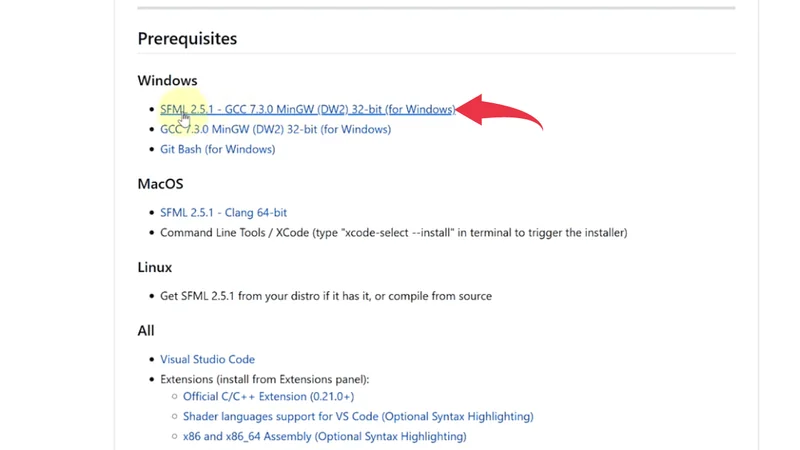This screenshot has width=800, height=450.
Task: Click the GCC 7.3.0 MinGW (DW2) 32-bit link
Action: pos(275,129)
